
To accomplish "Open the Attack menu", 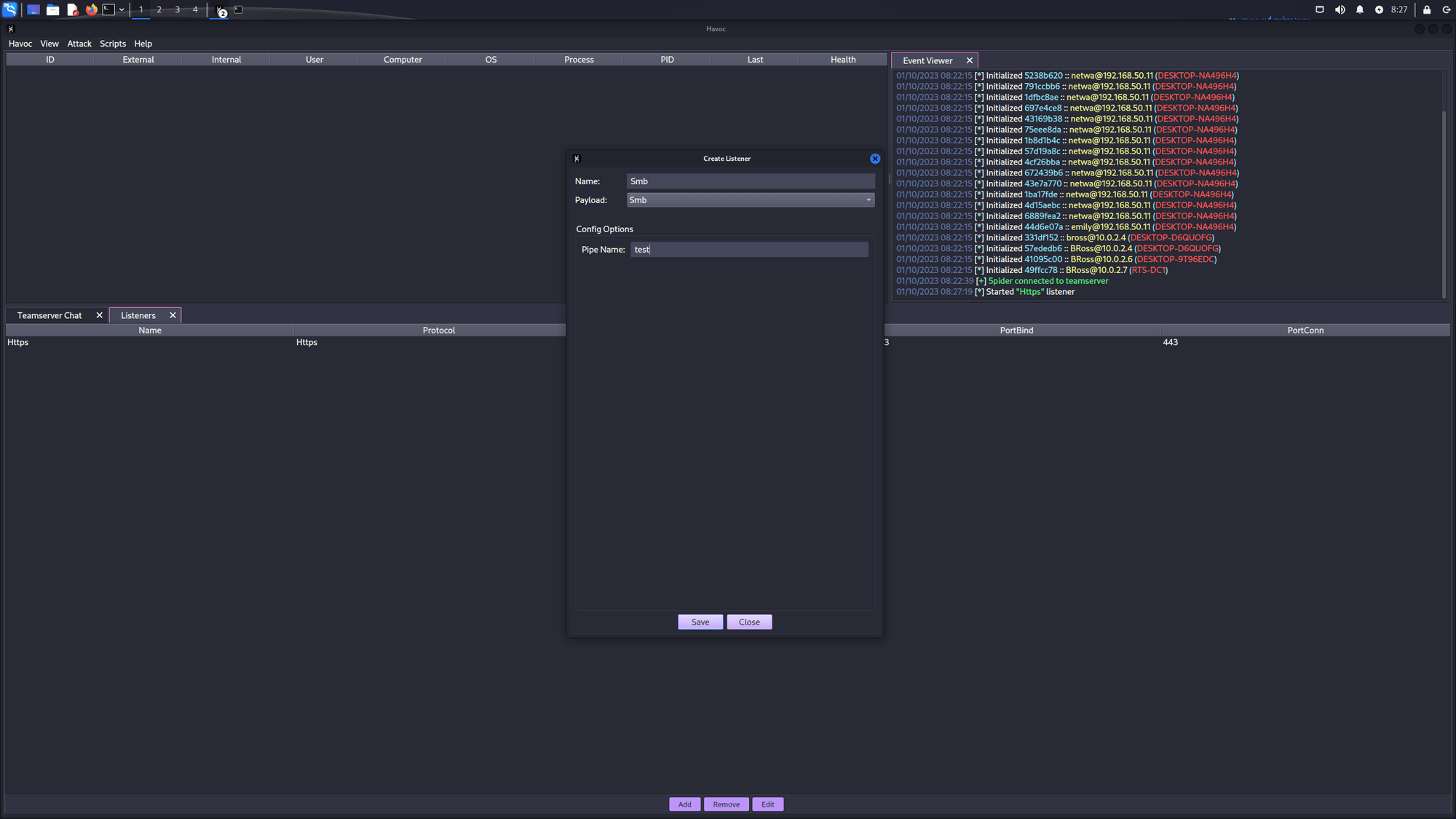I will coord(79,44).
